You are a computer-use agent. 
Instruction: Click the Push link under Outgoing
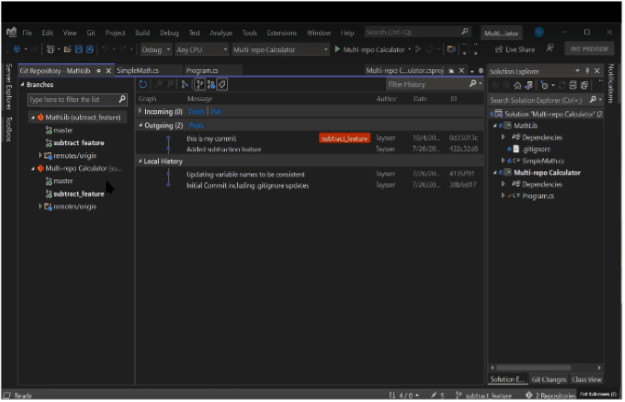click(x=195, y=125)
